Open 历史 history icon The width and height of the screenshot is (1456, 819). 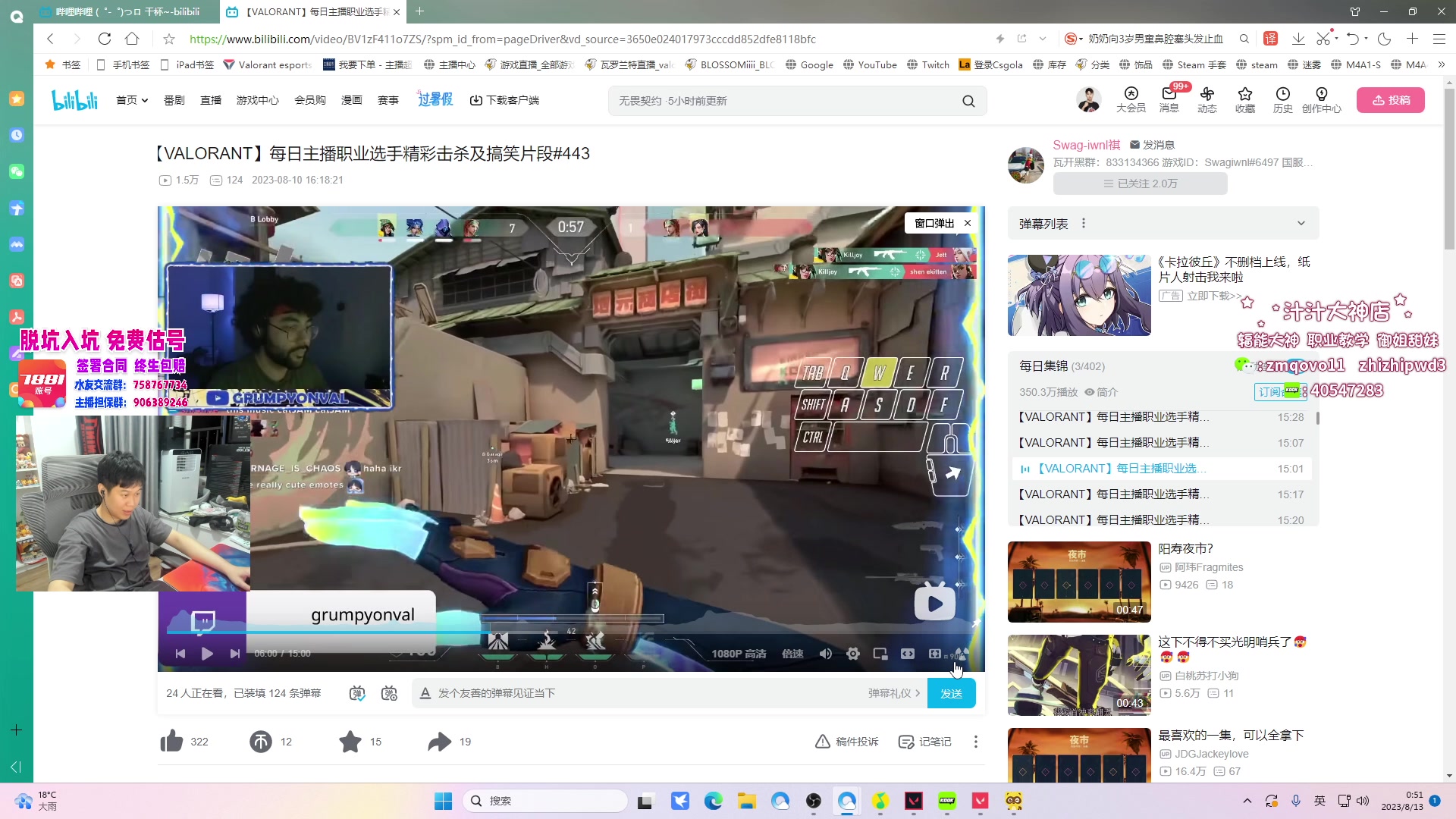click(x=1283, y=99)
